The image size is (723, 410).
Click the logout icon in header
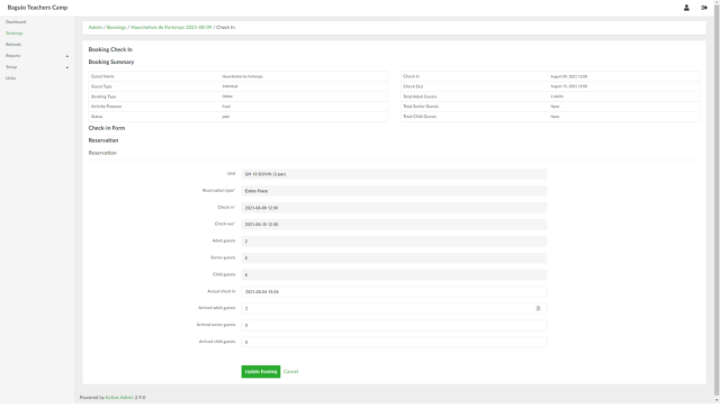(705, 7)
